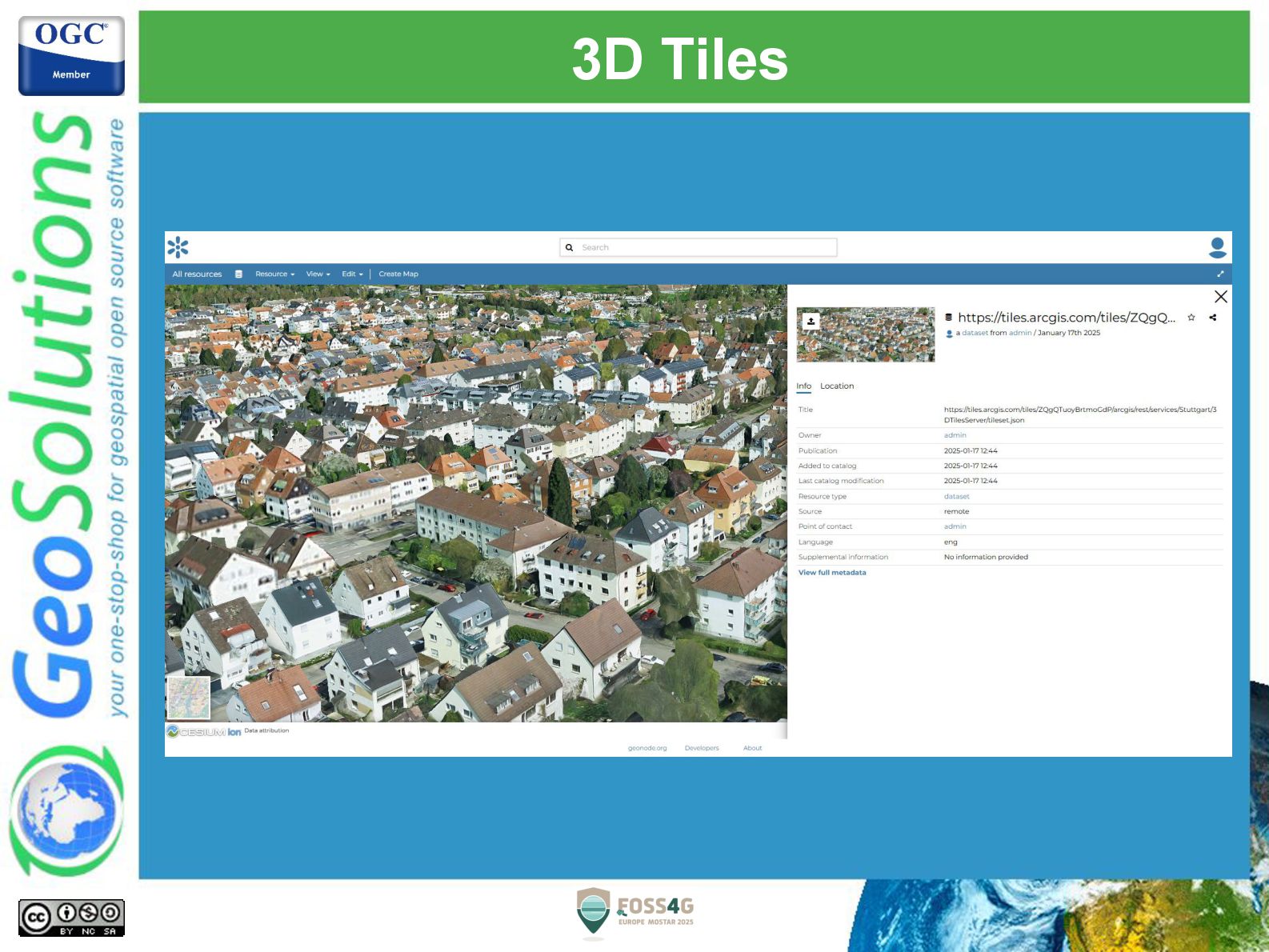The height and width of the screenshot is (952, 1269).
Task: Open admin link in resource subtitle
Action: [1020, 333]
